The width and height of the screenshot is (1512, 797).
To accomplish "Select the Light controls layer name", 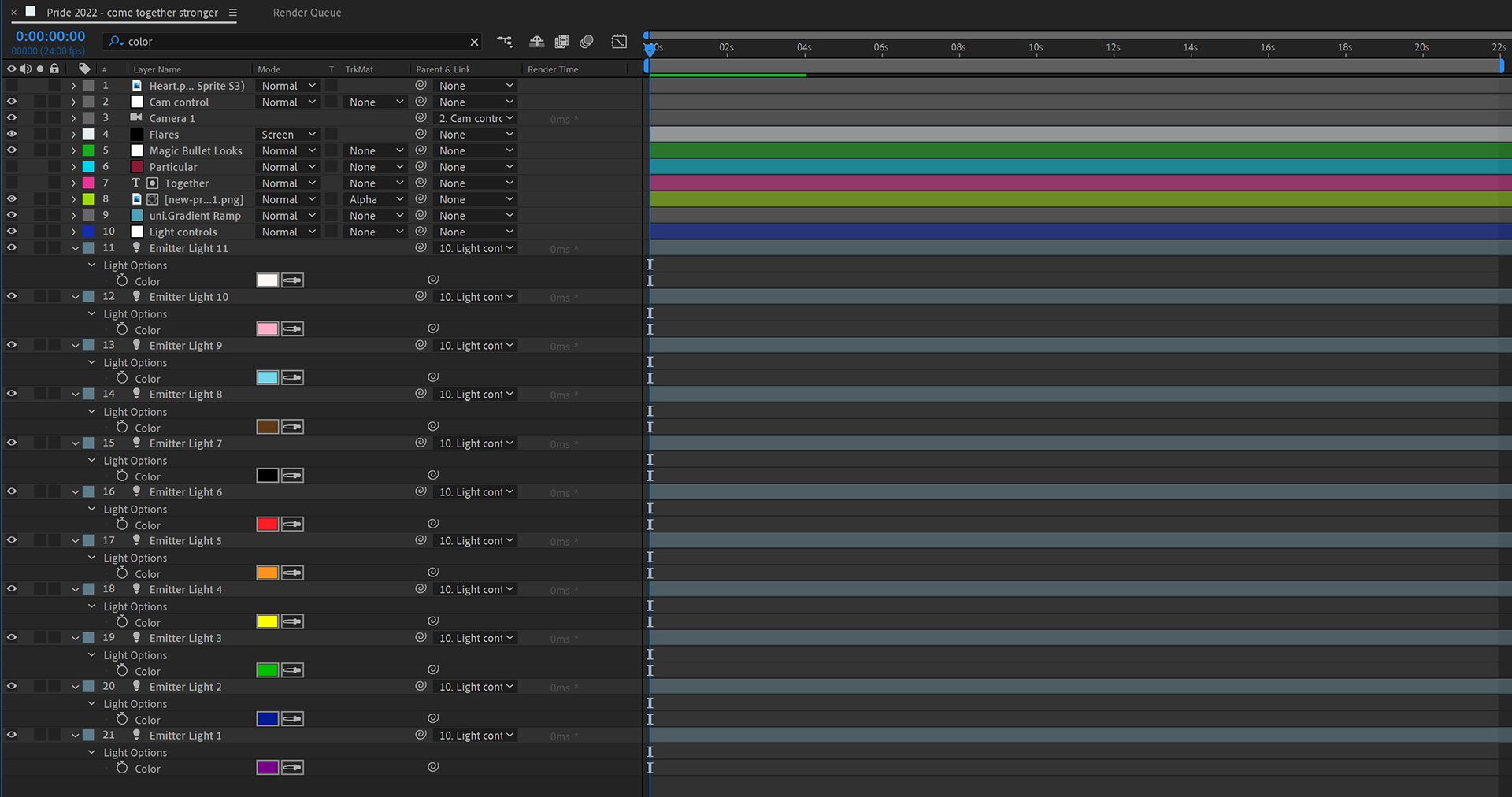I will pos(183,232).
